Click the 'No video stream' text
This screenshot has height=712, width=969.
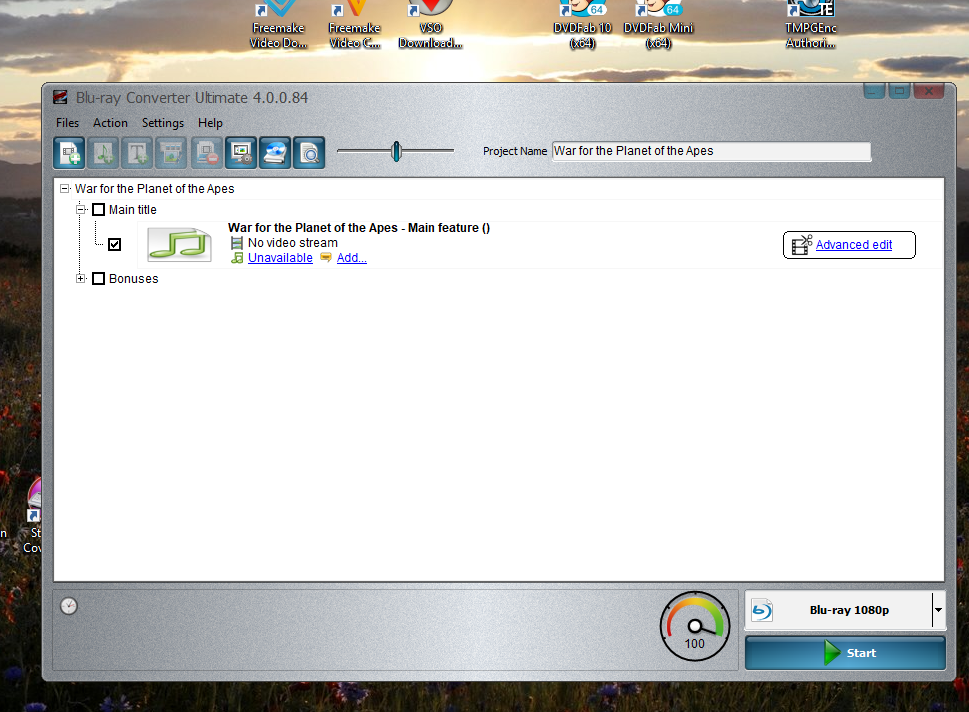click(x=293, y=243)
